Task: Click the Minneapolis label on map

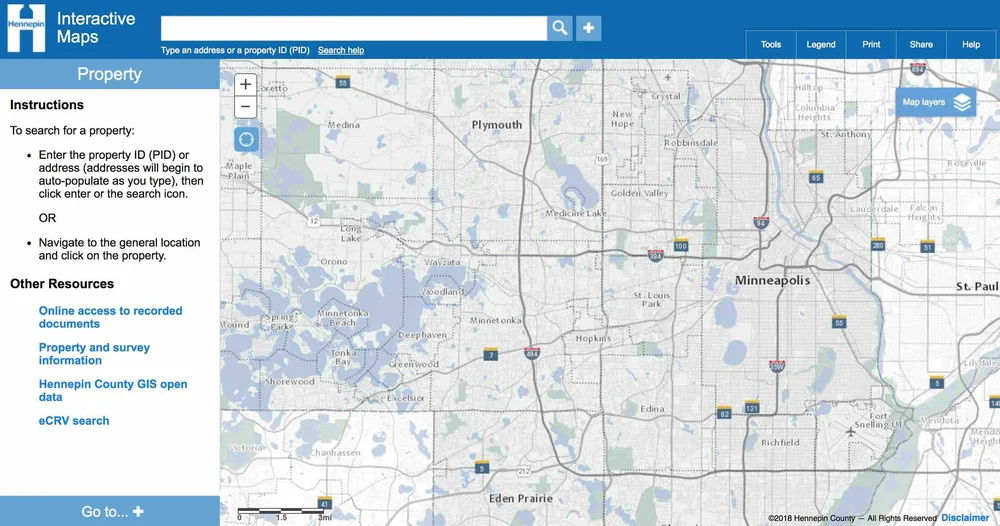Action: pos(772,281)
